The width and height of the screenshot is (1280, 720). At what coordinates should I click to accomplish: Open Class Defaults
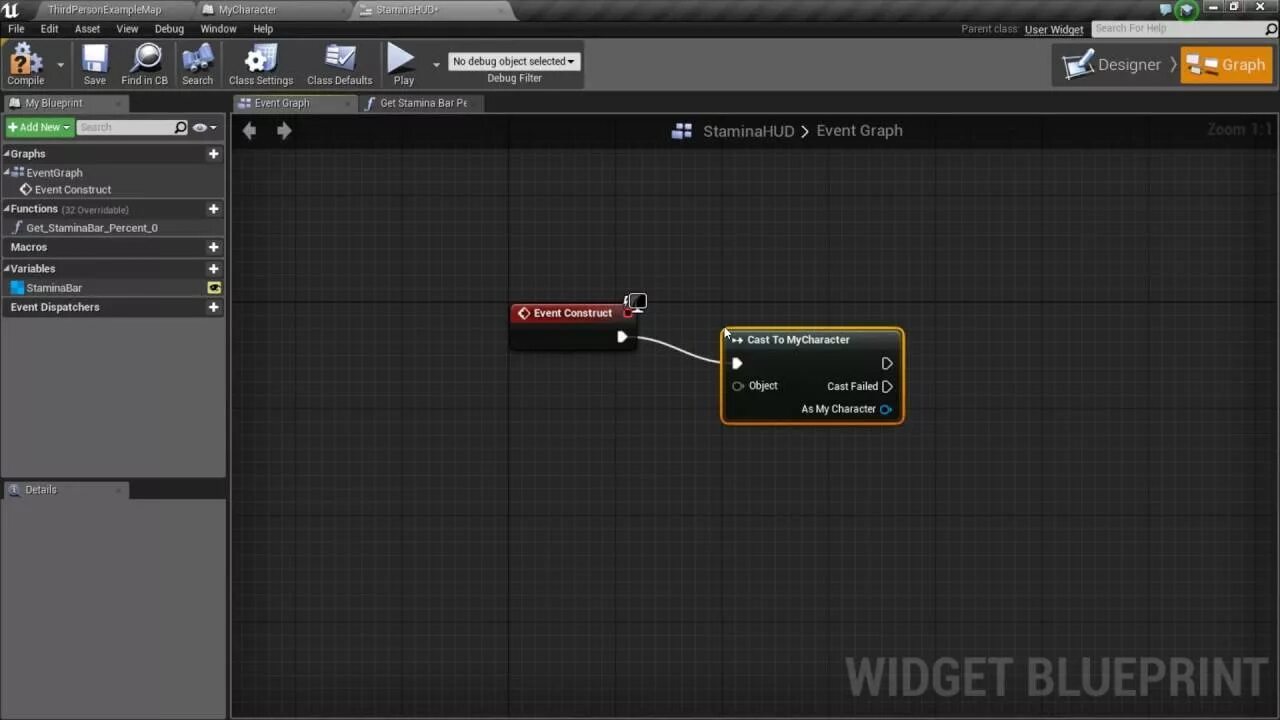339,64
